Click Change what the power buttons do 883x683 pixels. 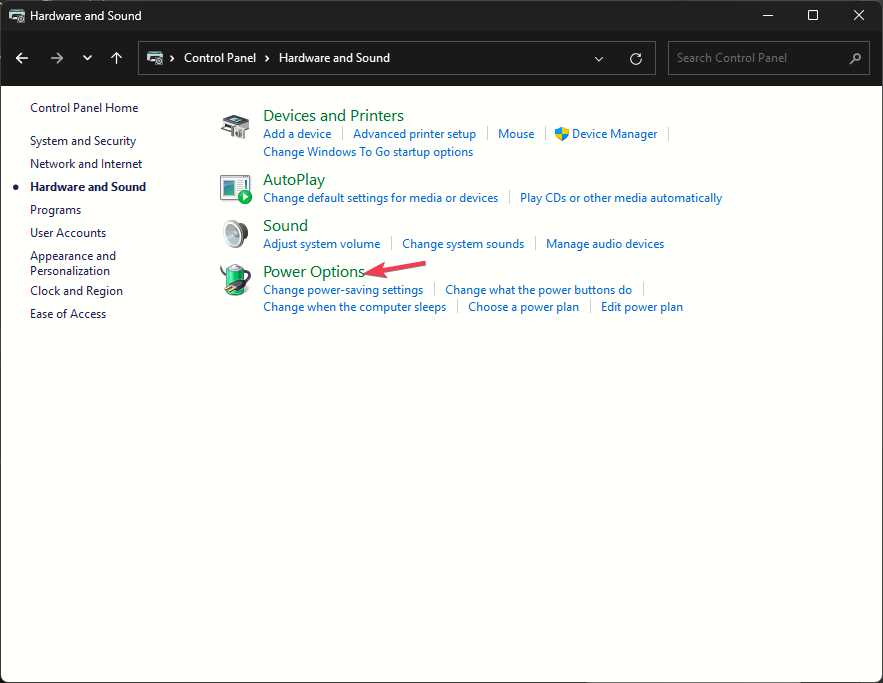[538, 290]
